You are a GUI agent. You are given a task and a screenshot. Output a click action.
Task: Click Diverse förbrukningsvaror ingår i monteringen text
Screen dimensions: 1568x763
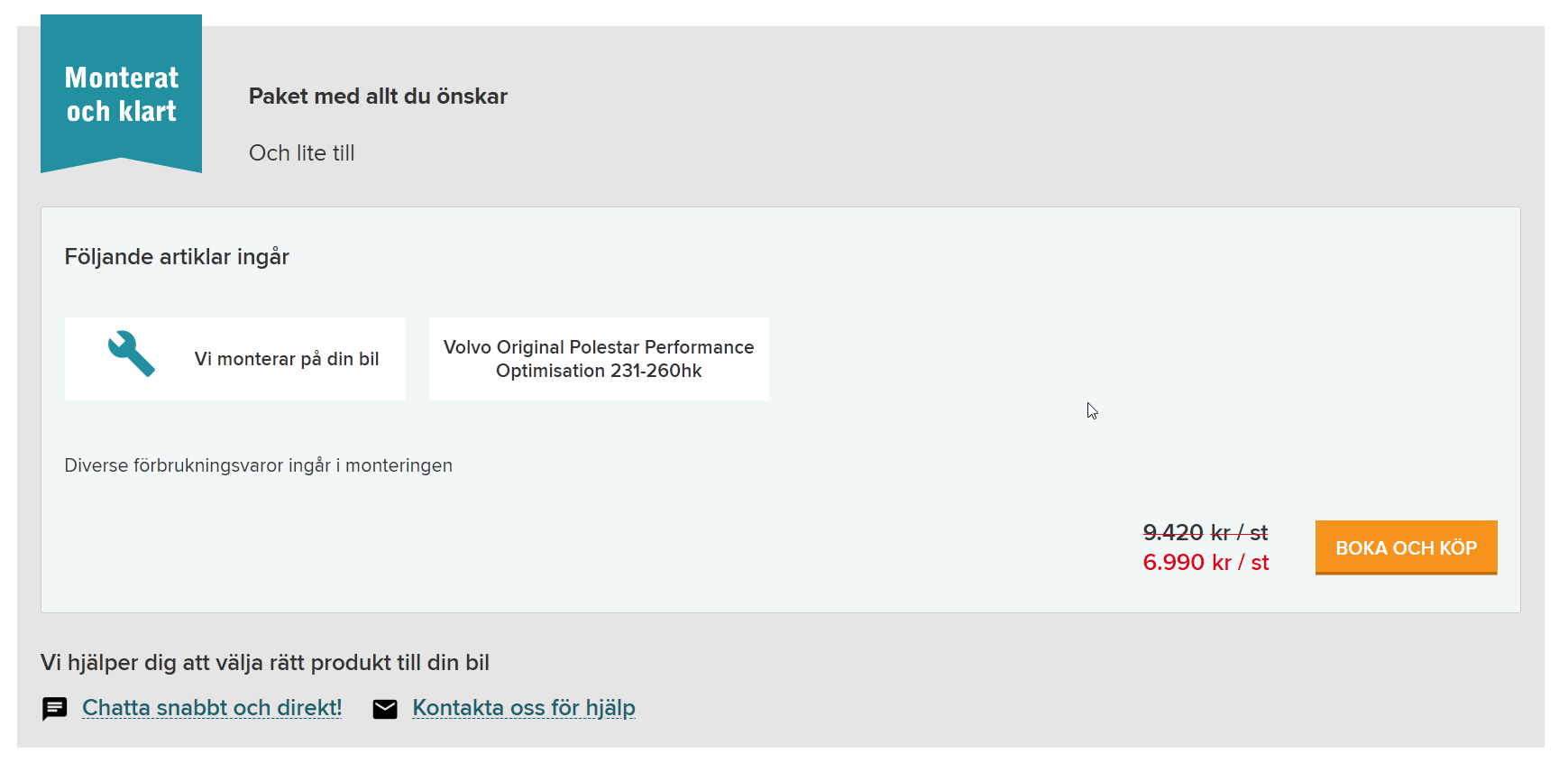coord(259,465)
